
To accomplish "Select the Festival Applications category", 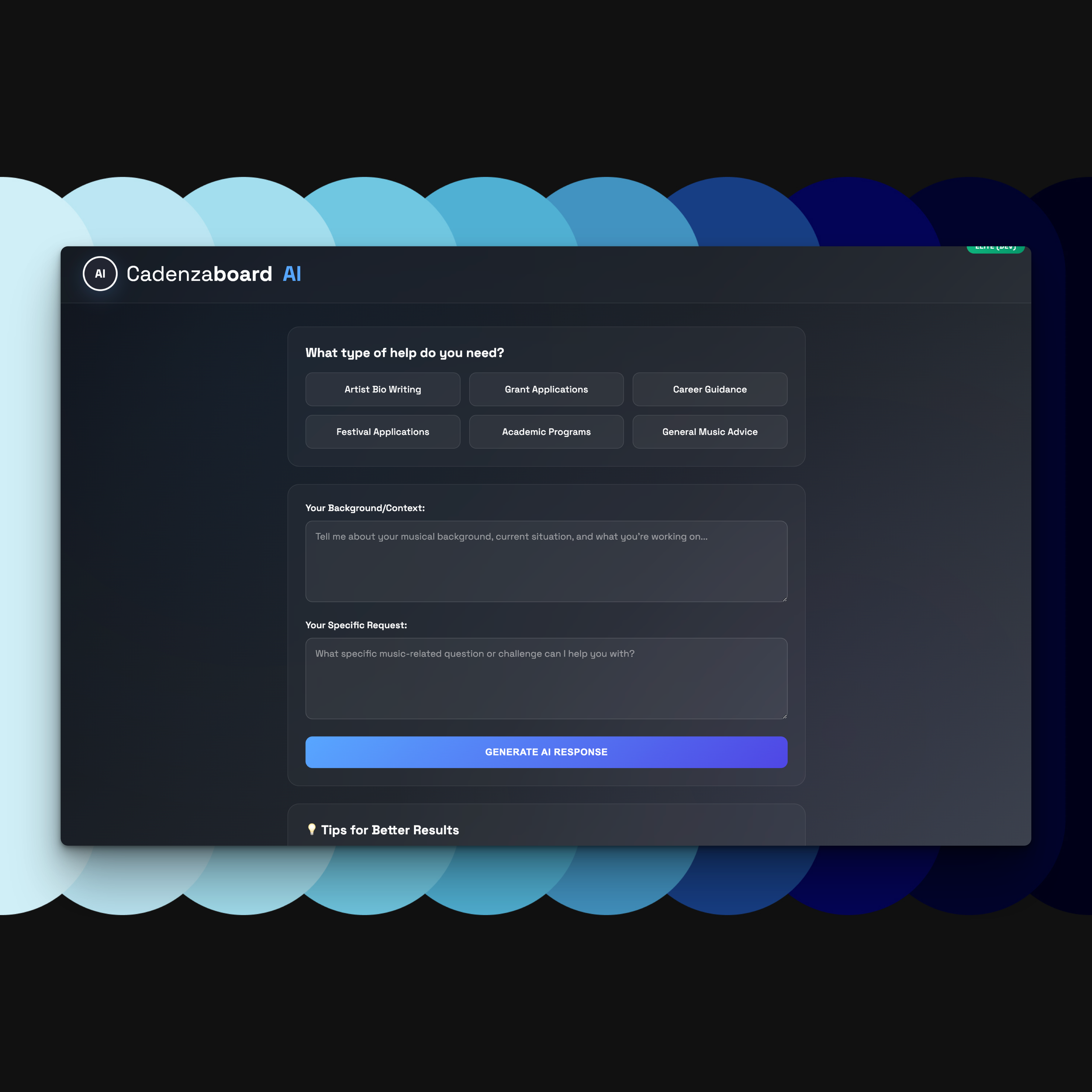I will pyautogui.click(x=383, y=431).
